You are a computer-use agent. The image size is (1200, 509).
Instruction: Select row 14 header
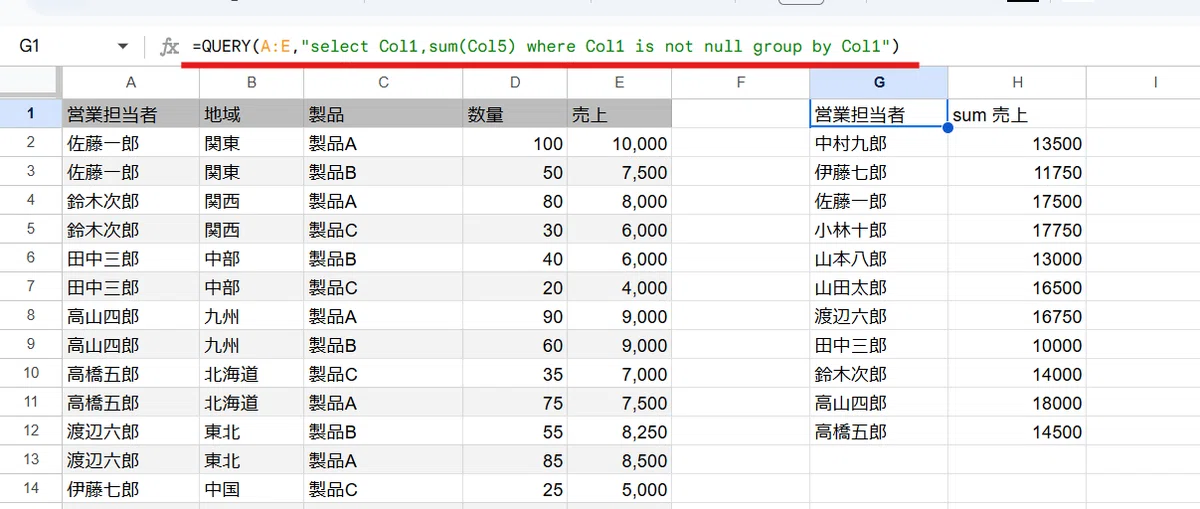pyautogui.click(x=31, y=490)
